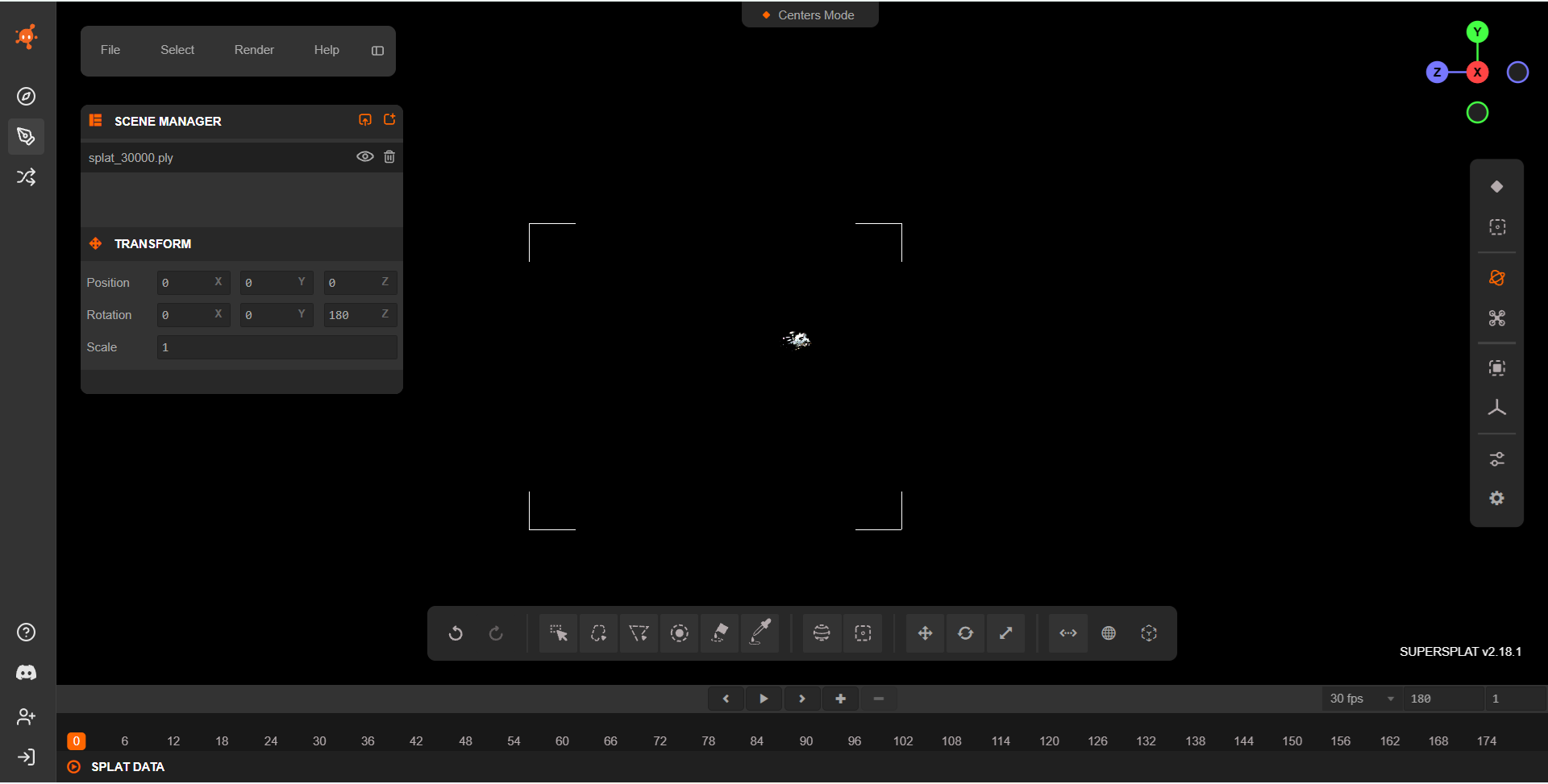1548x784 pixels.
Task: Open the help question mark icon
Action: 26,633
